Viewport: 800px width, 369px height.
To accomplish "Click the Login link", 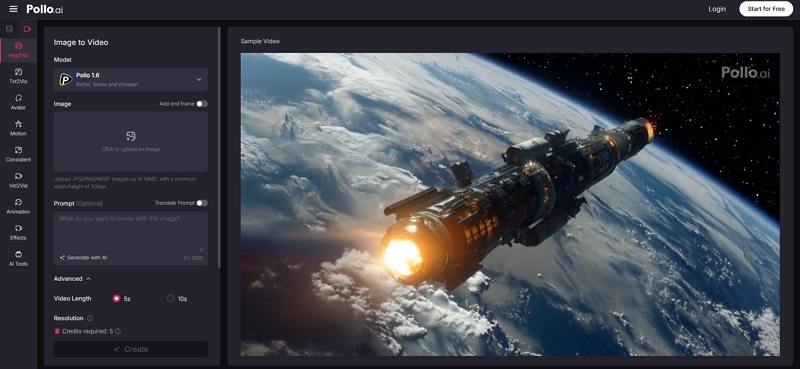I will pos(717,9).
